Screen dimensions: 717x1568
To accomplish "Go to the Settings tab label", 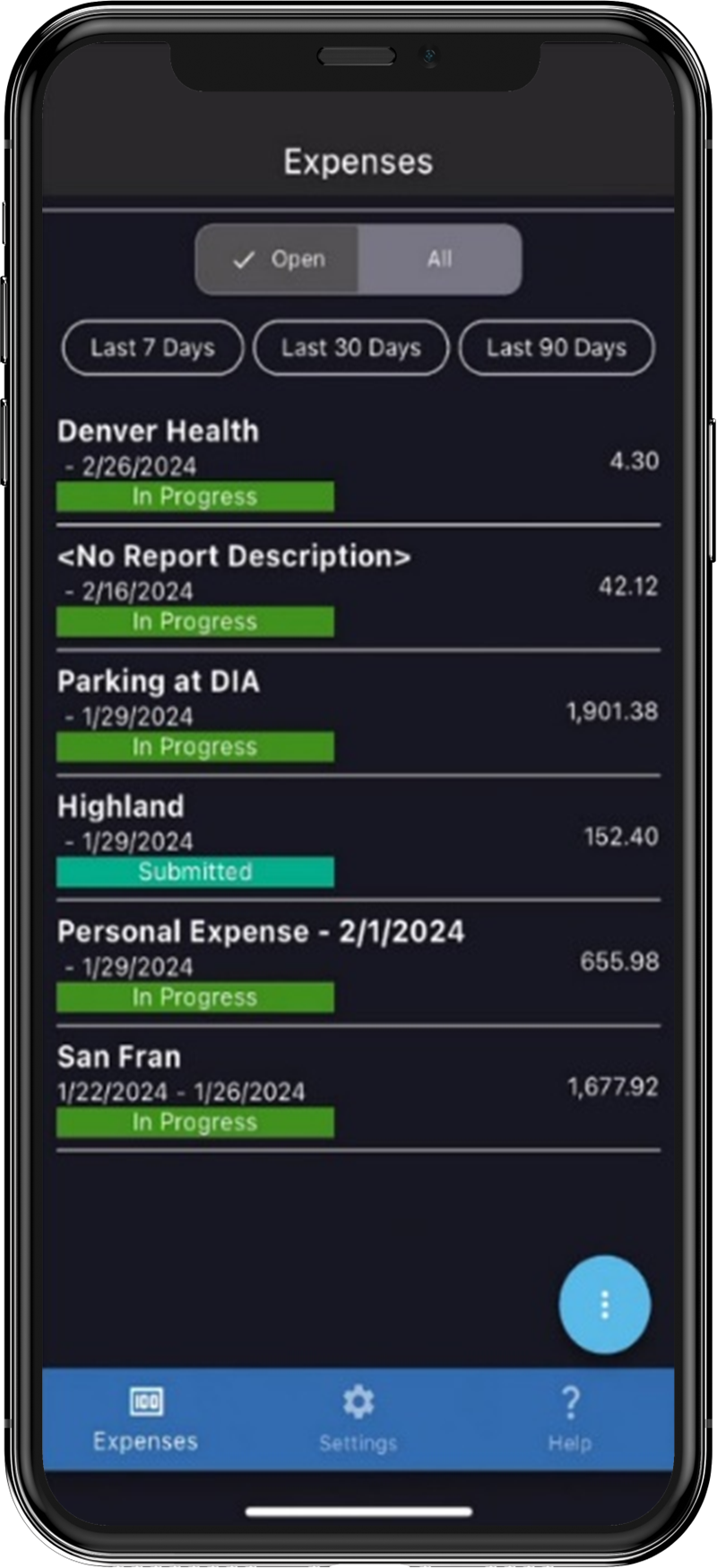I will (x=358, y=1443).
